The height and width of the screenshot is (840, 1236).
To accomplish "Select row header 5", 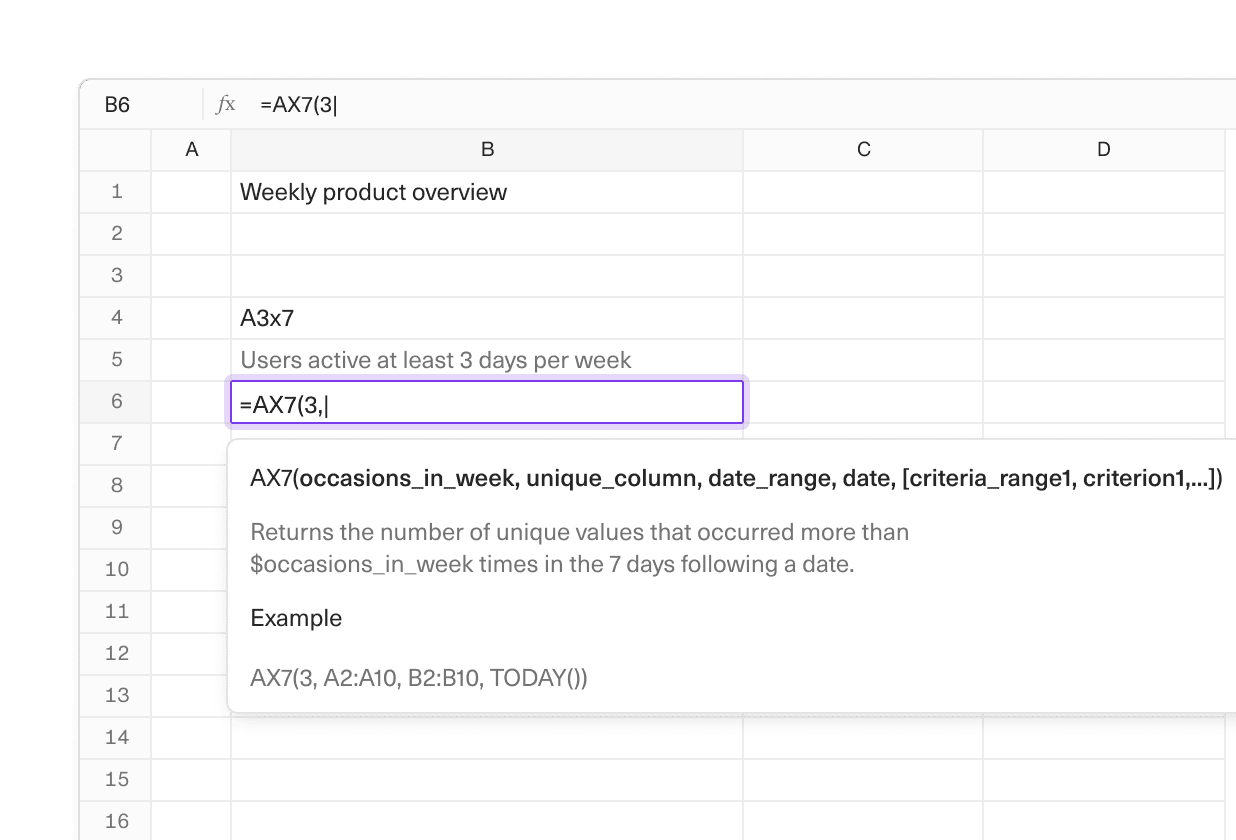I will pyautogui.click(x=116, y=359).
